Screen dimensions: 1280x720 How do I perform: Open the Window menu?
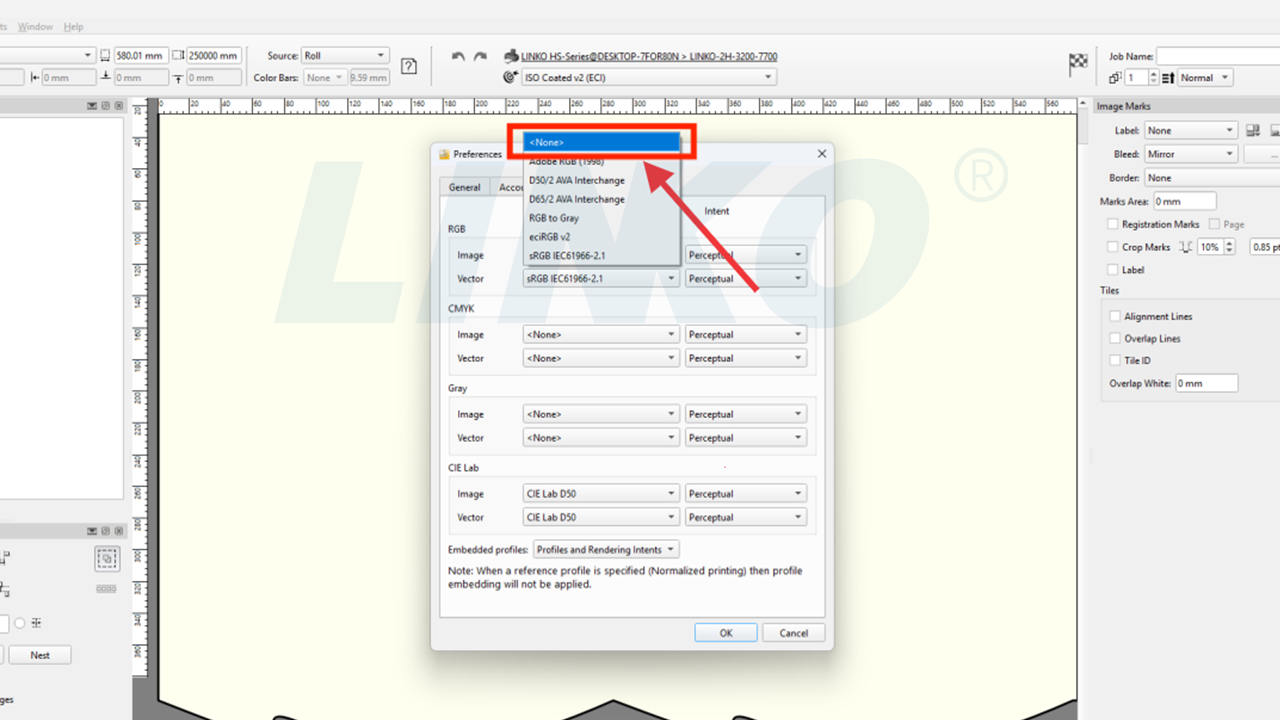(x=35, y=27)
